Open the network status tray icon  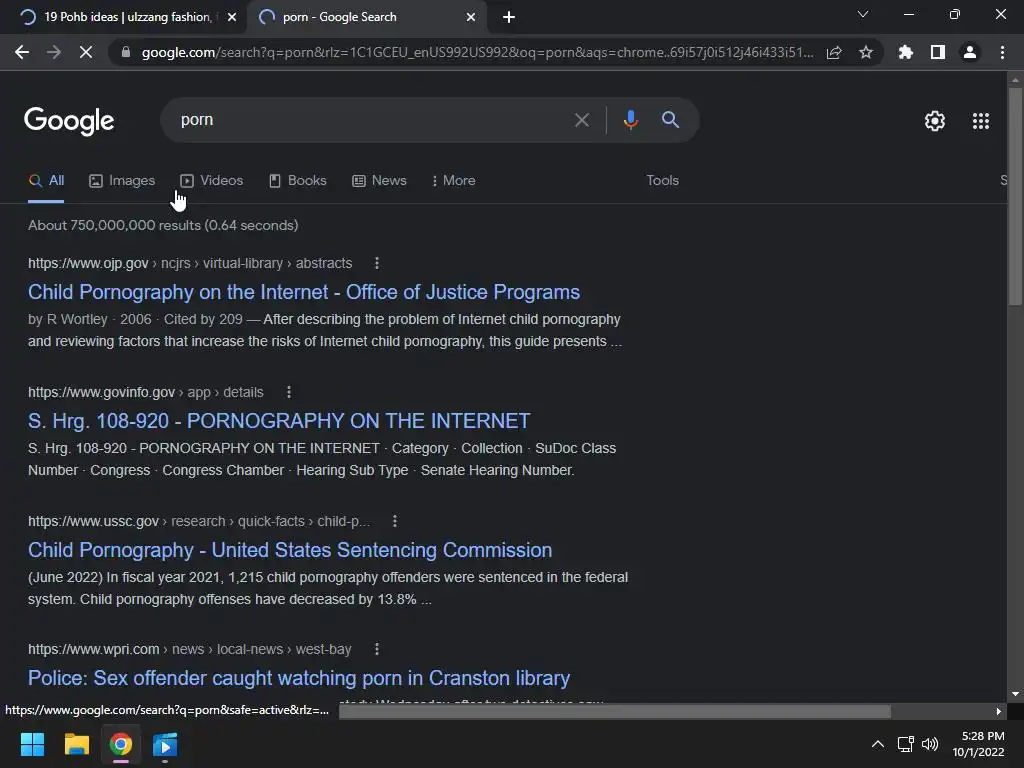click(x=905, y=744)
